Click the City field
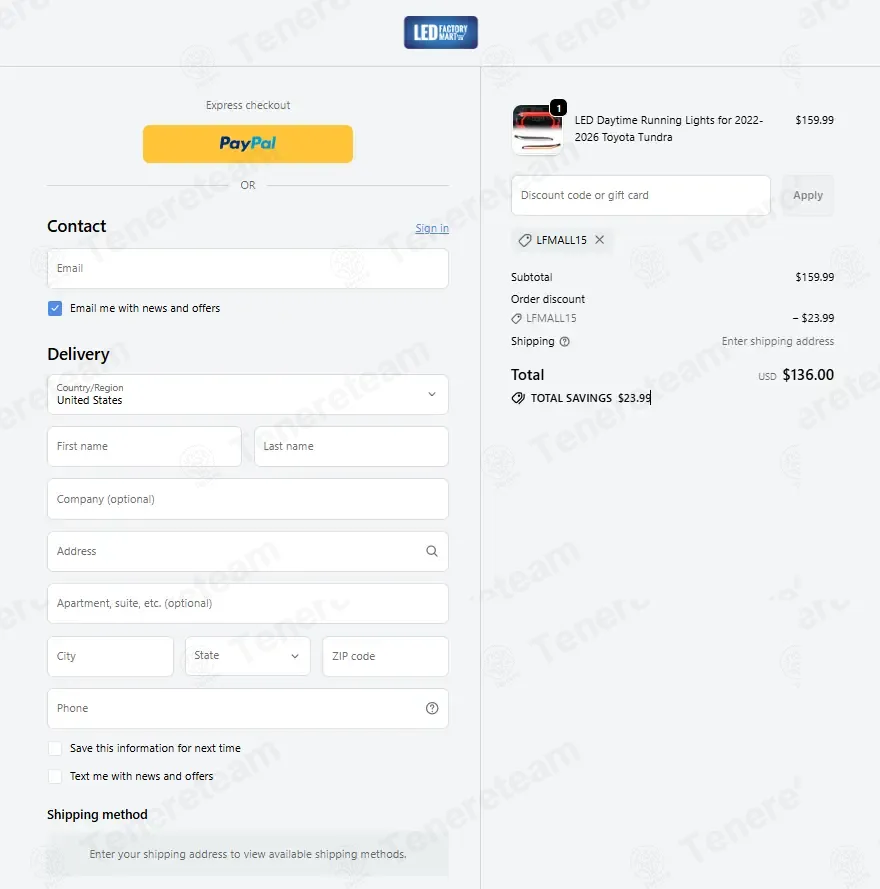 pyautogui.click(x=111, y=656)
